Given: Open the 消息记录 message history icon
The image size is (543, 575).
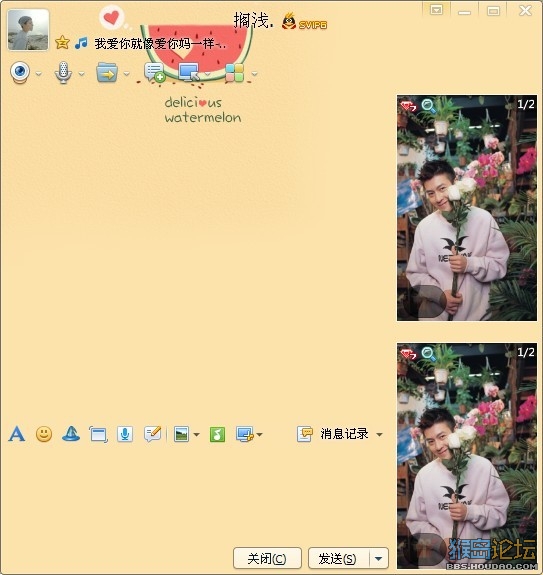Looking at the screenshot, I should (305, 434).
